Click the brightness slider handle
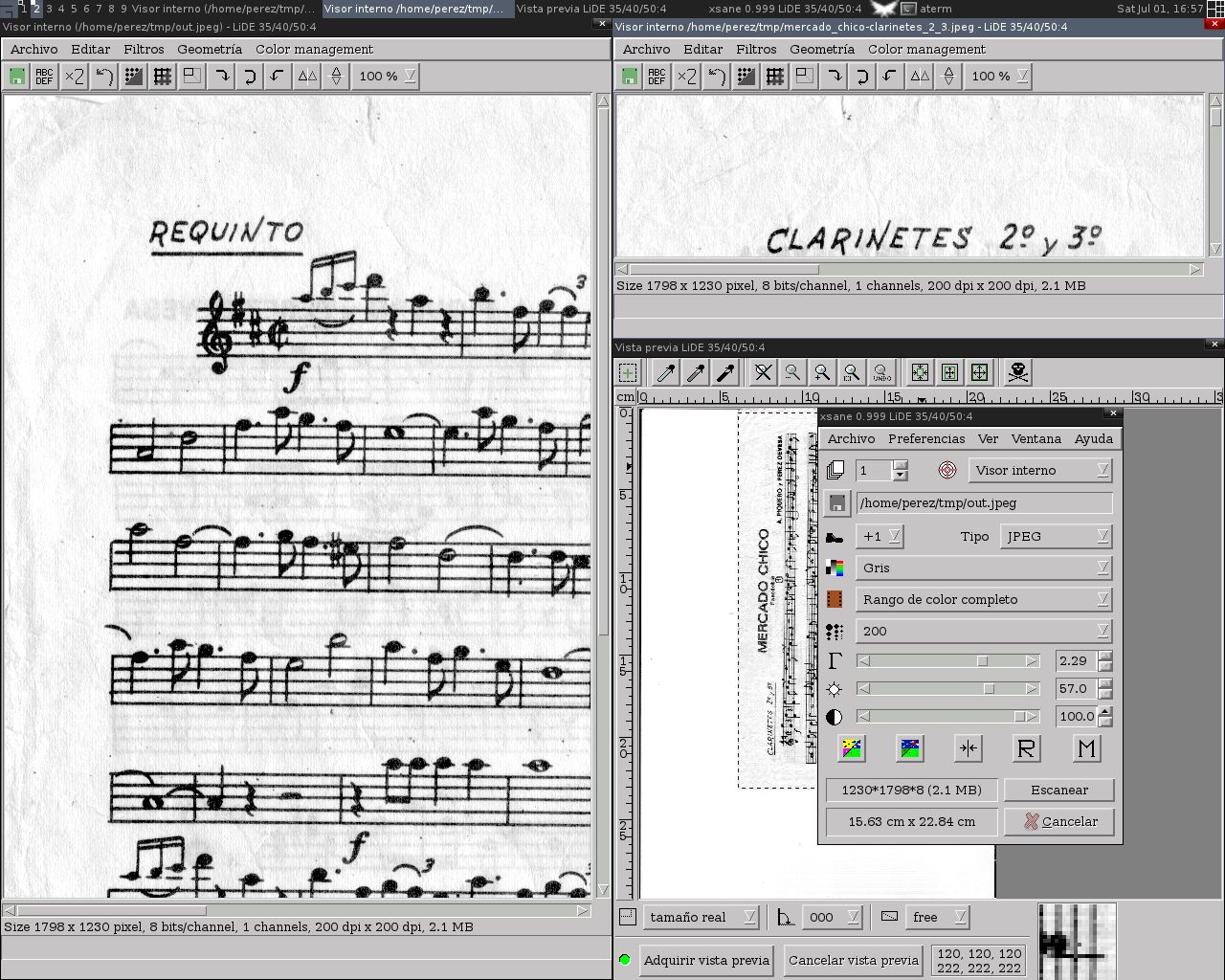 989,688
